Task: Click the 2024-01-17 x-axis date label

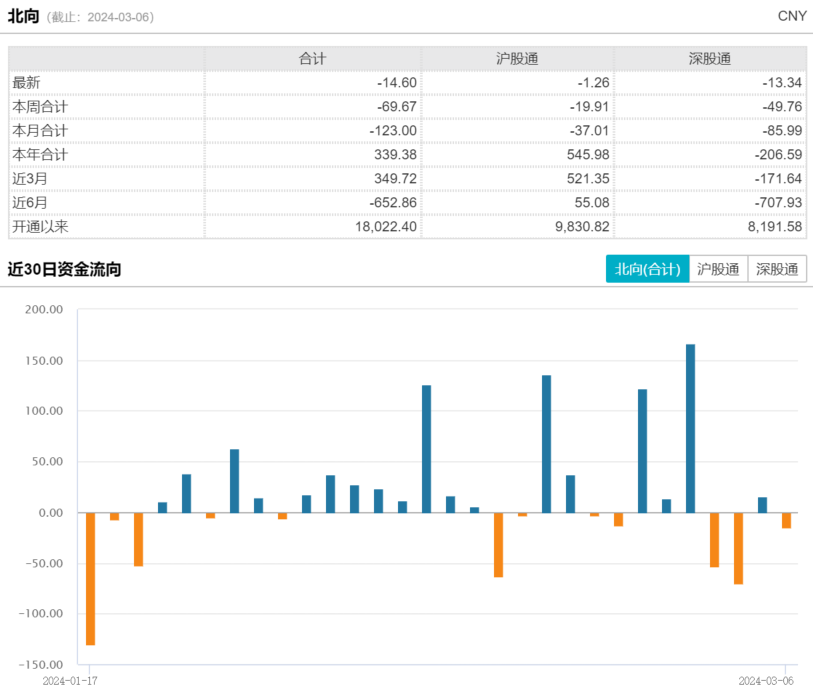Action: point(71,681)
